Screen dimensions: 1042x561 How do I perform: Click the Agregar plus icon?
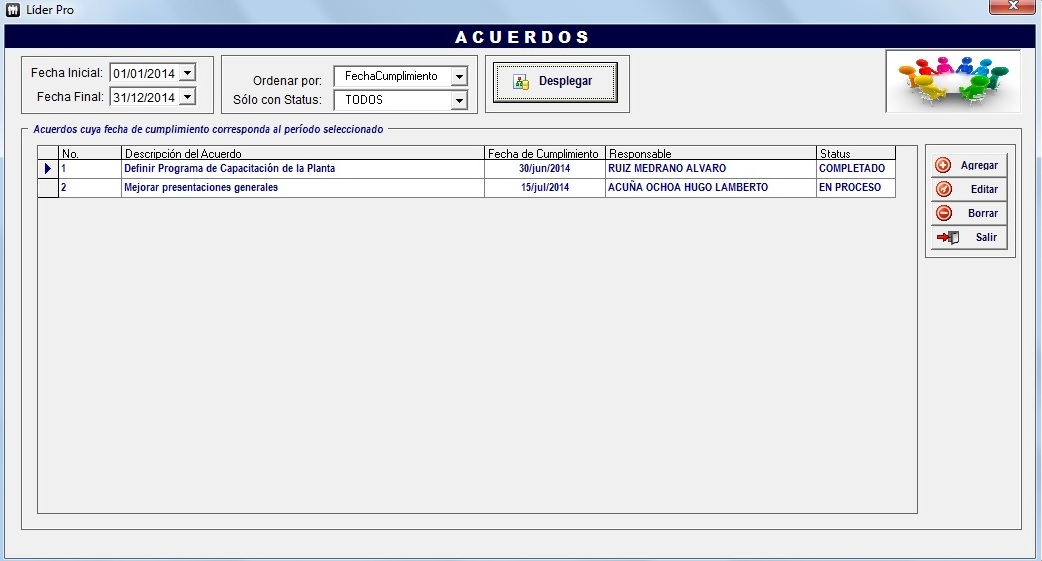943,165
